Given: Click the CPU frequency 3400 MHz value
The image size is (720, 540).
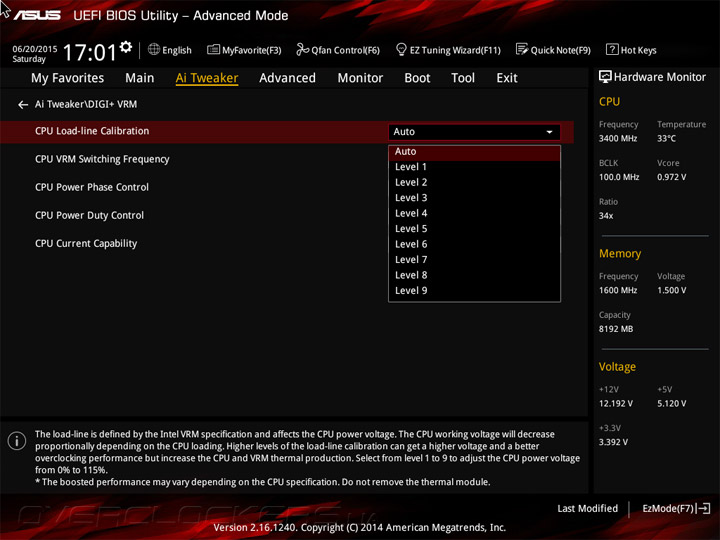Looking at the screenshot, I should tap(618, 138).
